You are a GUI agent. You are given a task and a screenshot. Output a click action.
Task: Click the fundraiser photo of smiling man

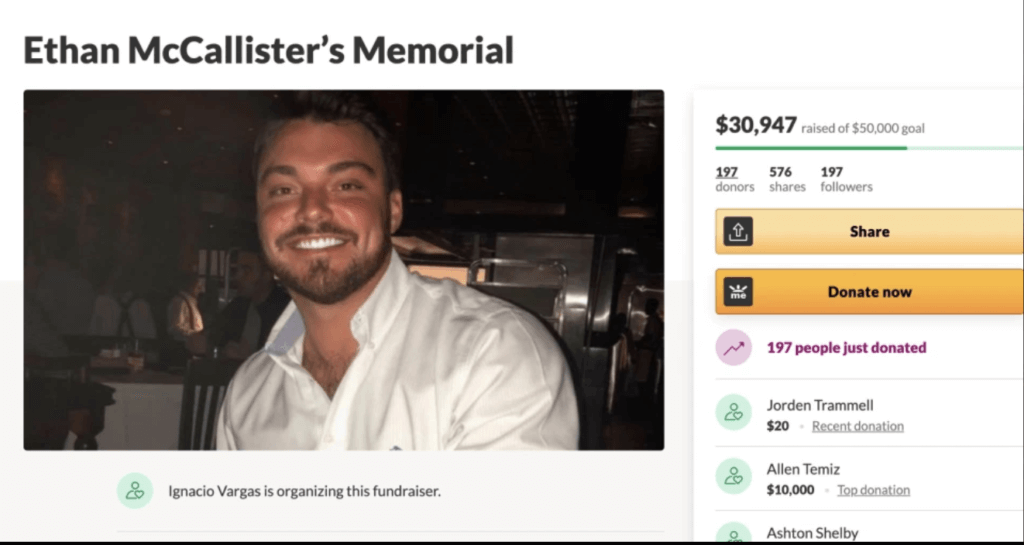click(x=344, y=270)
